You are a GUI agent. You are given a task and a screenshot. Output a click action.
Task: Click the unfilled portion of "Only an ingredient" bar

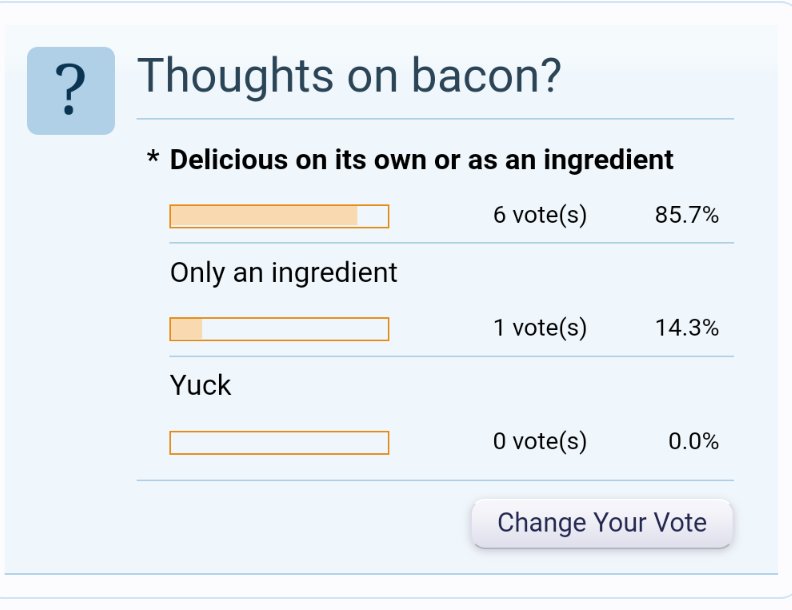coord(295,329)
